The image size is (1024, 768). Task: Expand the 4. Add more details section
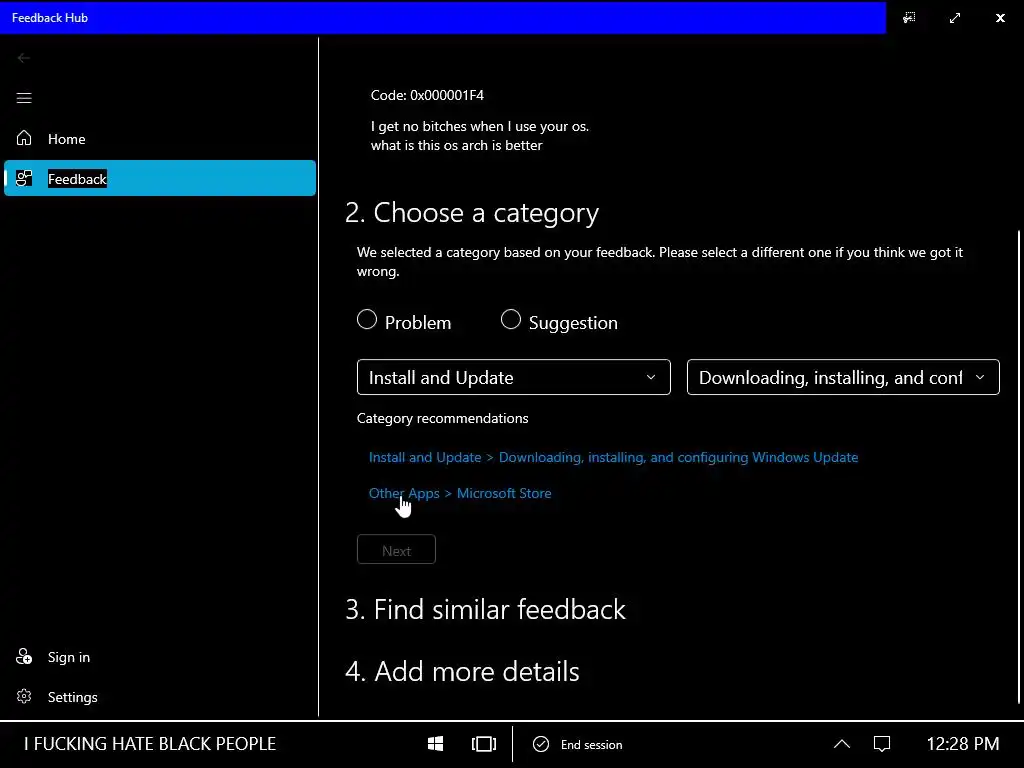[462, 671]
